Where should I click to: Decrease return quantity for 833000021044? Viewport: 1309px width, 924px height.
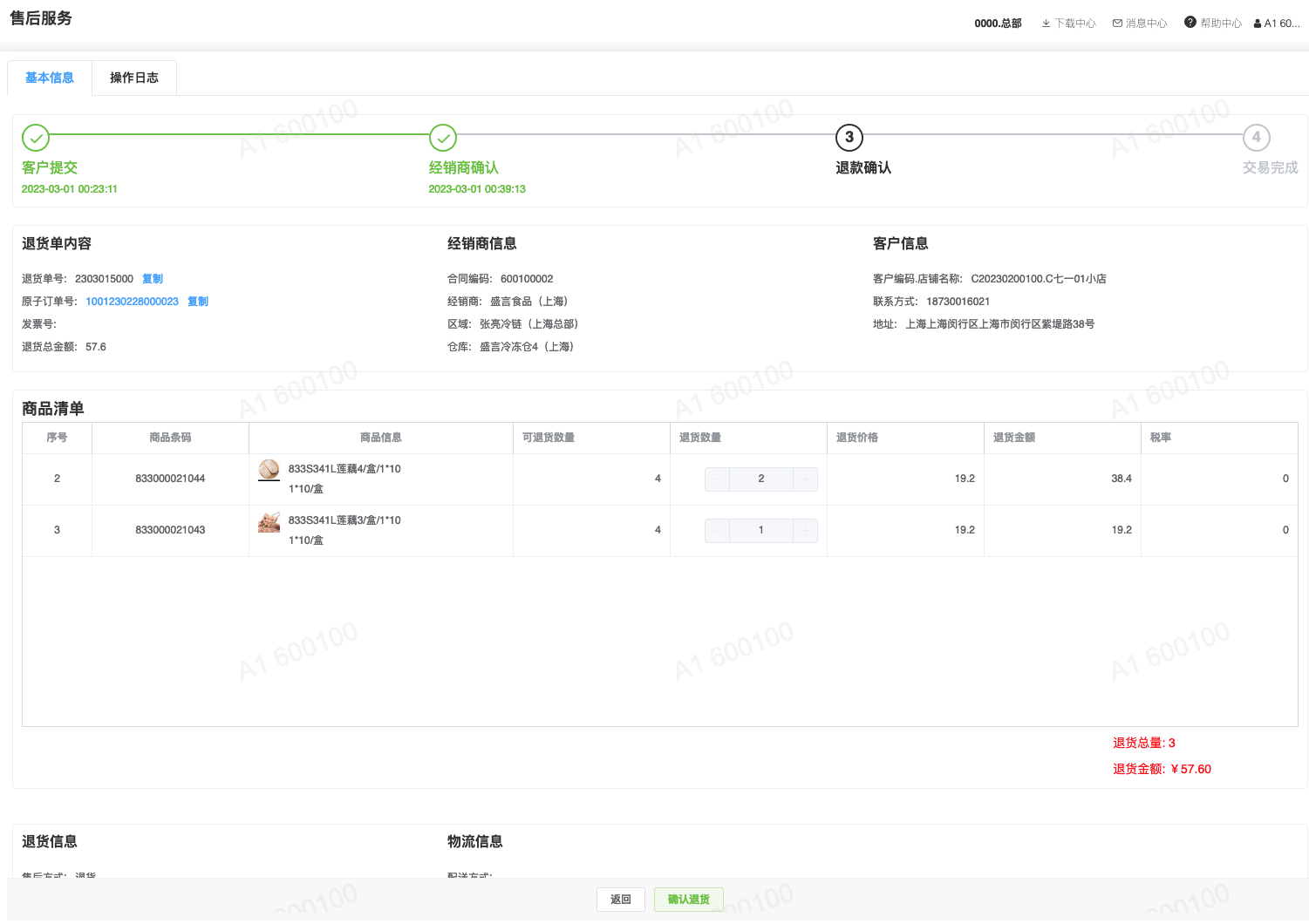[718, 479]
